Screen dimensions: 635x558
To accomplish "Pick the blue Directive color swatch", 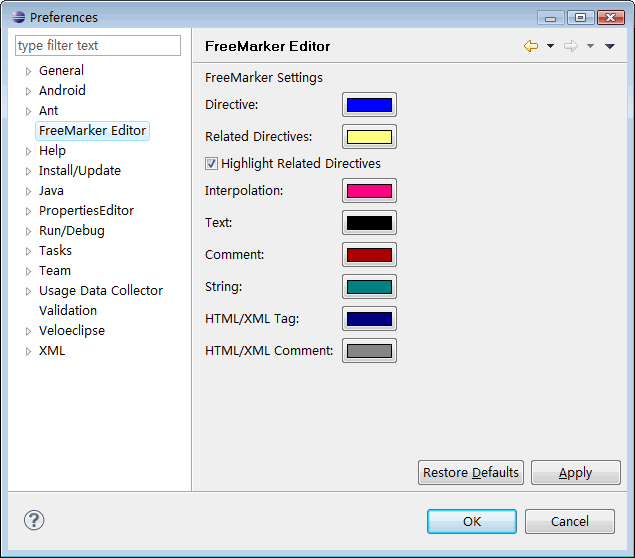I will pyautogui.click(x=369, y=105).
